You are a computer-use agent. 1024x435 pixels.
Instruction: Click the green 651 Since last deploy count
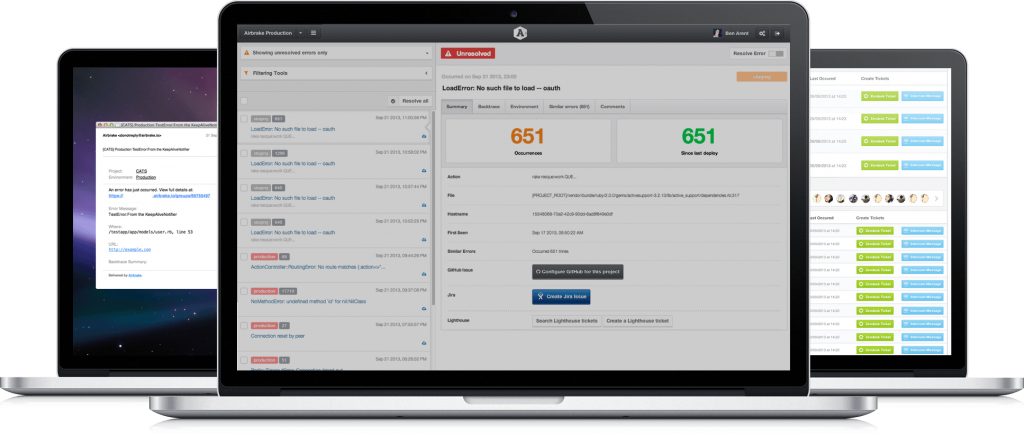pos(699,137)
